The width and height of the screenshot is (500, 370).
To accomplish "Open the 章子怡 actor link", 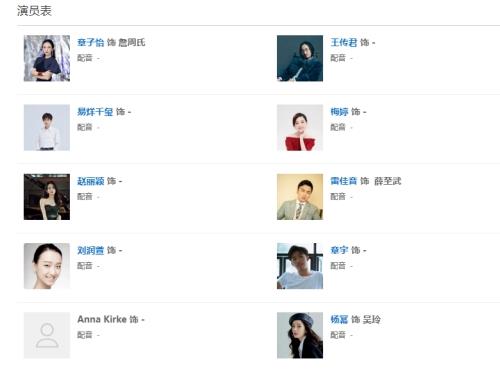I will tap(91, 42).
